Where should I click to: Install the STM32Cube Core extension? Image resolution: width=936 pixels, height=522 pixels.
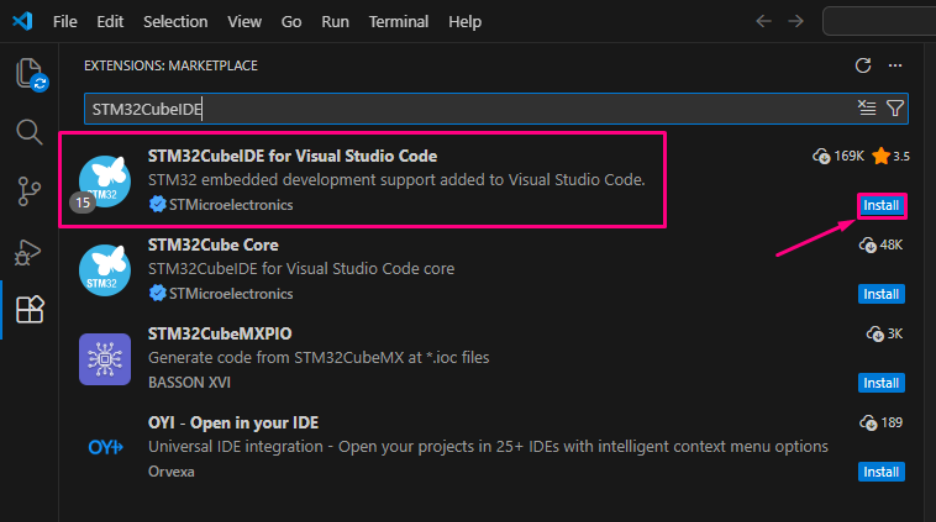pyautogui.click(x=881, y=294)
